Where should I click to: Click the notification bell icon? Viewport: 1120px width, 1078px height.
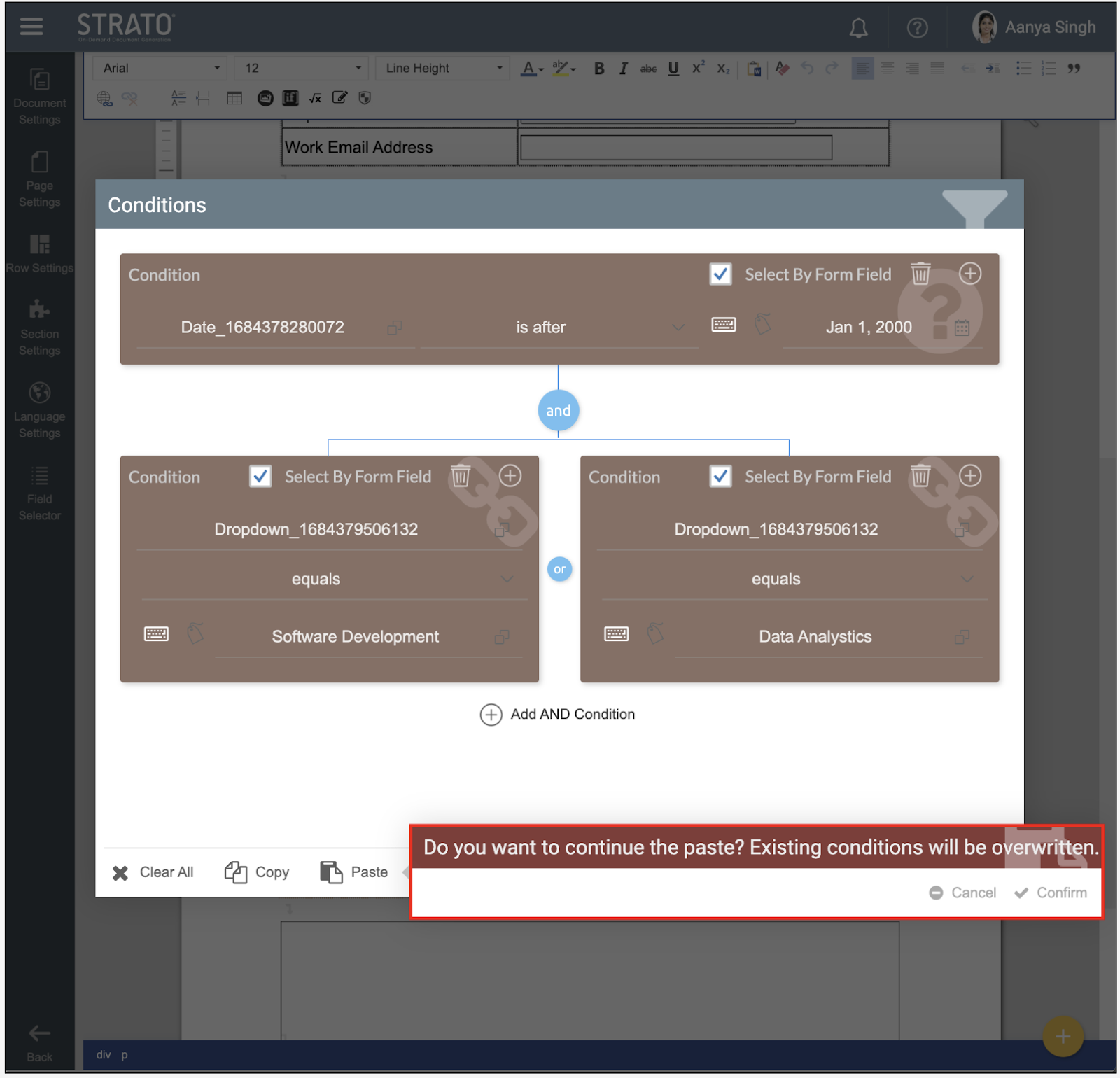point(858,28)
